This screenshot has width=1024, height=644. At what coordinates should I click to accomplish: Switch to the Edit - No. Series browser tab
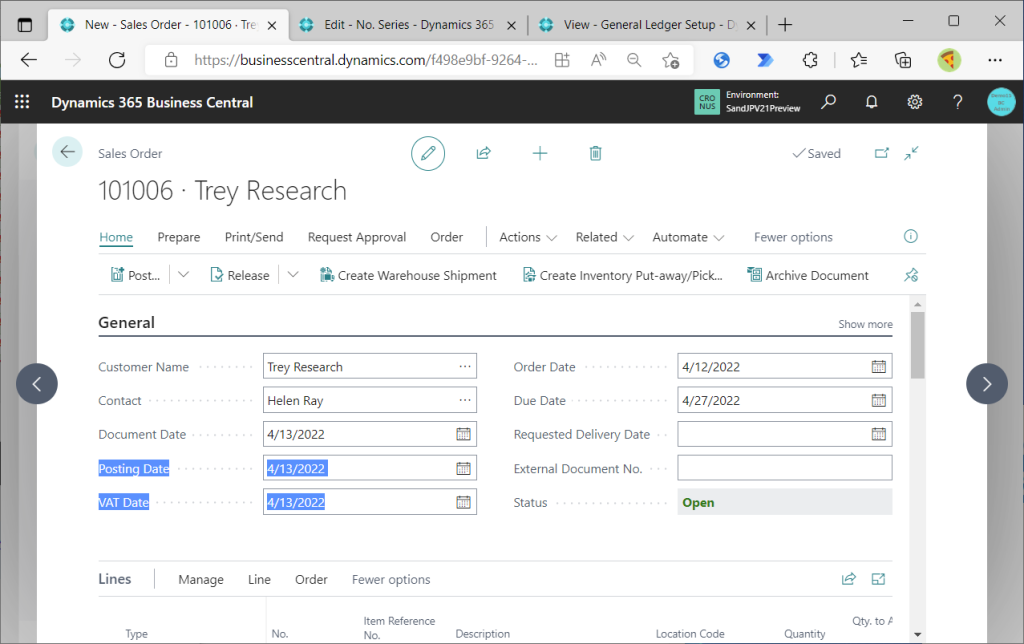coord(408,25)
